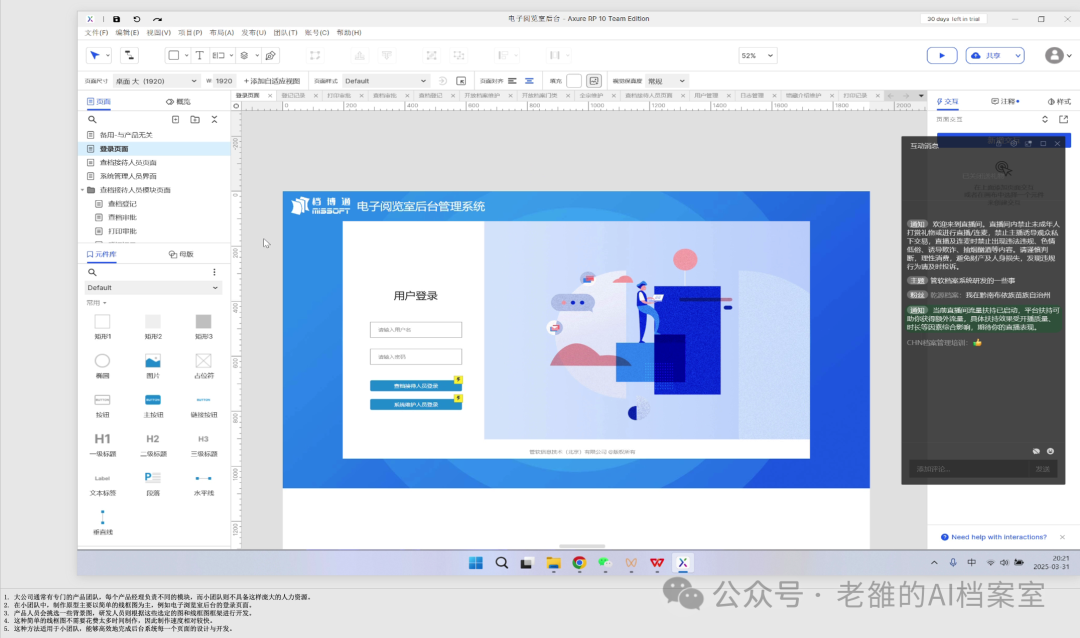The height and width of the screenshot is (638, 1080).
Task: Open the 文件(F) menu
Action: point(96,32)
